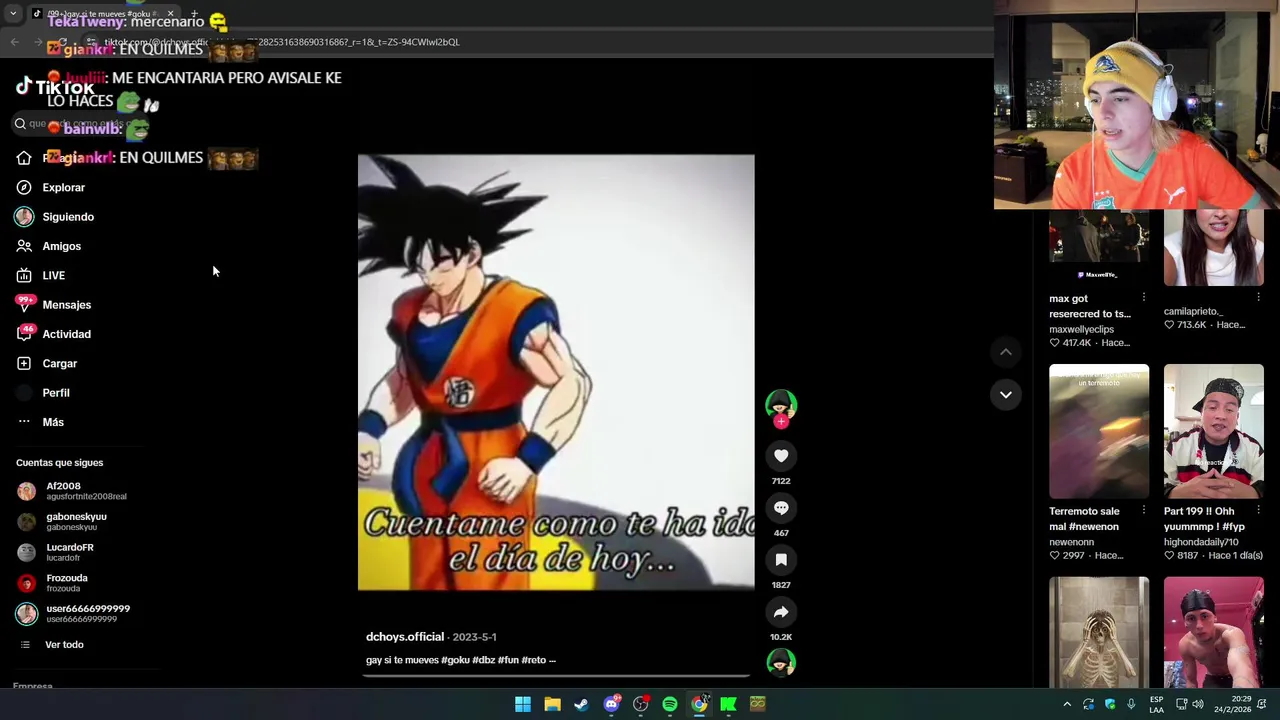Click Cargar to upload a video

tap(47, 363)
